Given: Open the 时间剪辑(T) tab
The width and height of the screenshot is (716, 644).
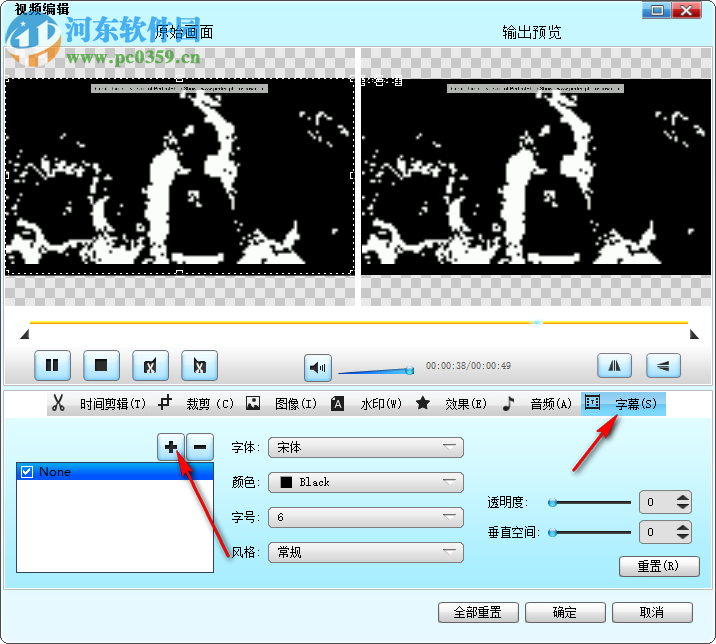Looking at the screenshot, I should 113,404.
